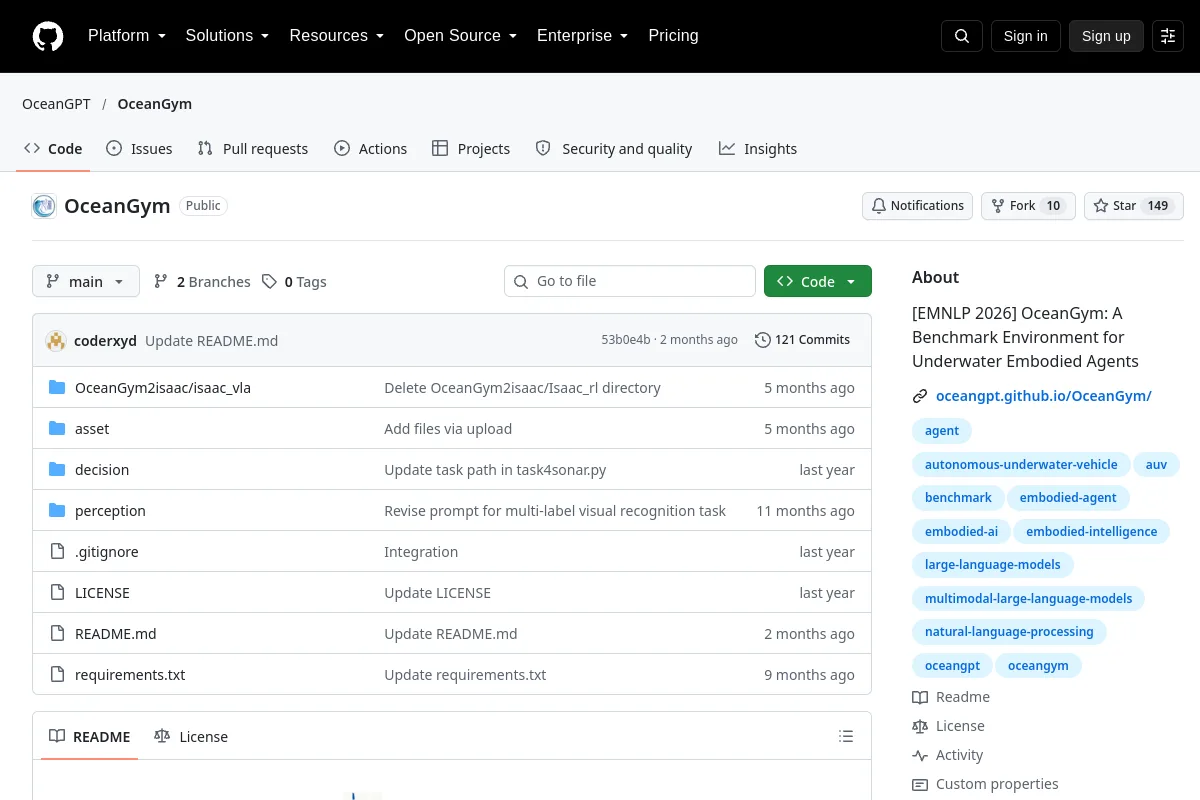This screenshot has height=800, width=1200.
Task: Open commit hash 53b0e4b link
Action: coord(626,340)
